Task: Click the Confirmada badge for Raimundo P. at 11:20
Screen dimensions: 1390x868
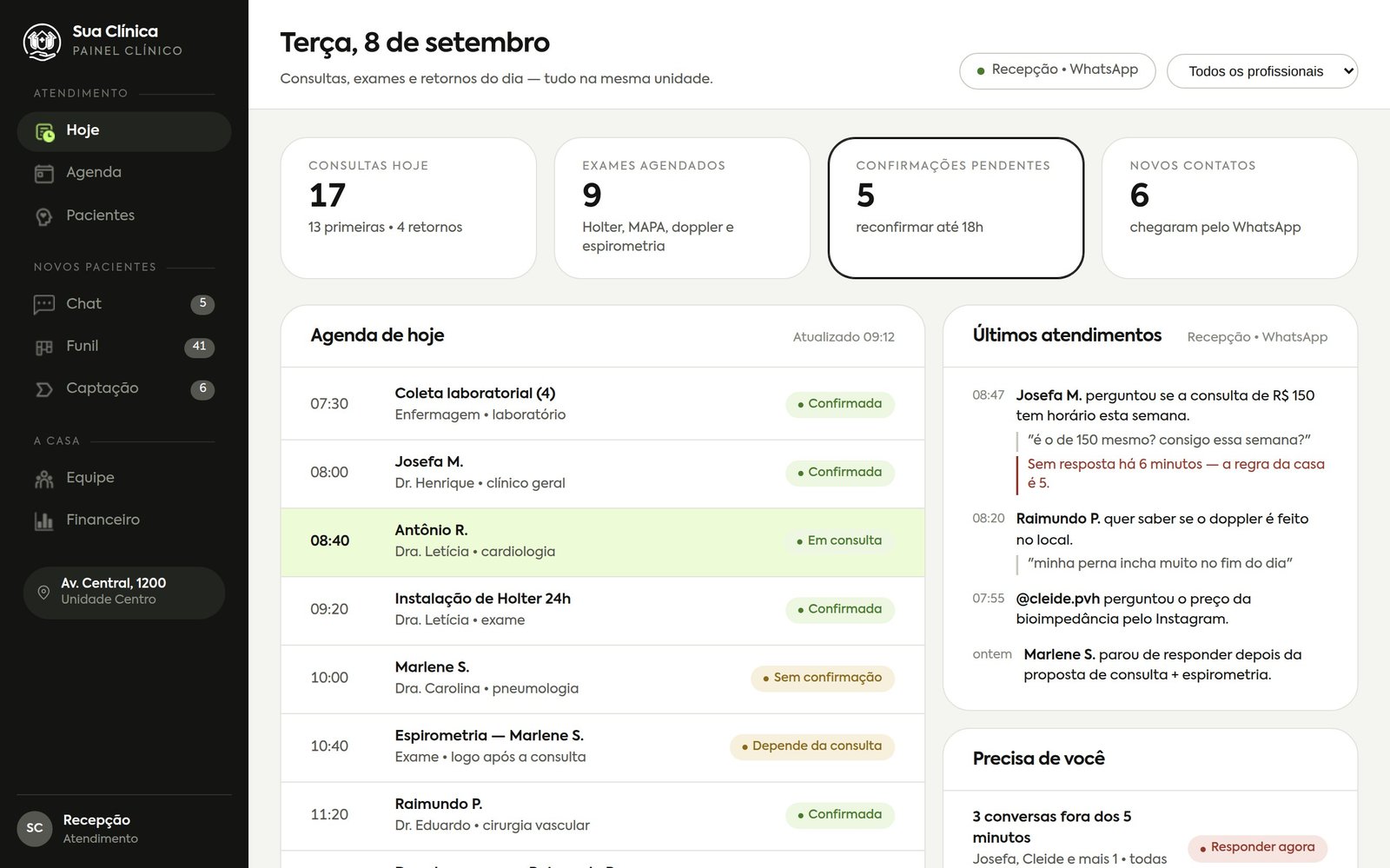Action: coord(839,815)
